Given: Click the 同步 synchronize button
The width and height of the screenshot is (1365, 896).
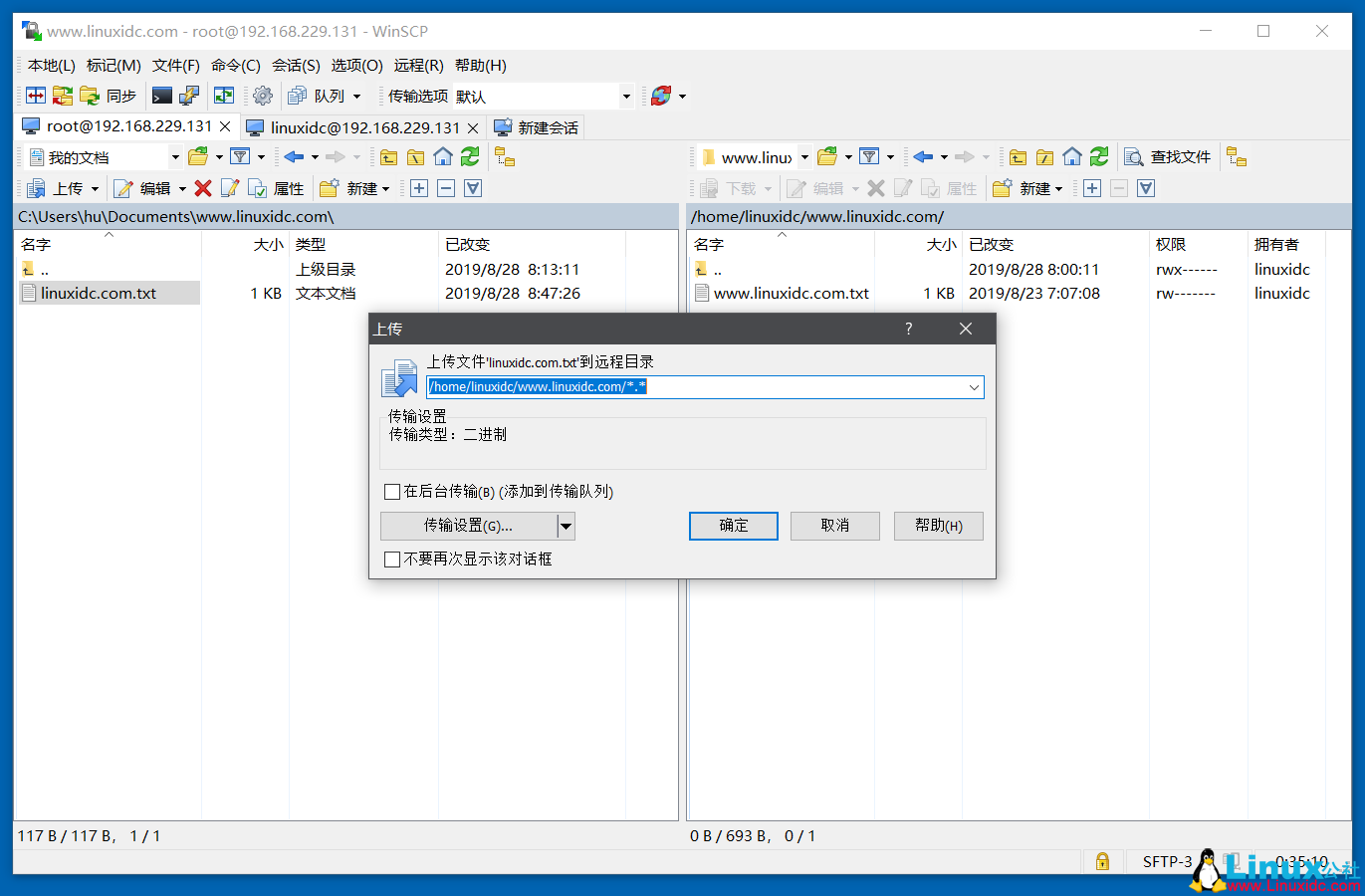Looking at the screenshot, I should click(109, 96).
